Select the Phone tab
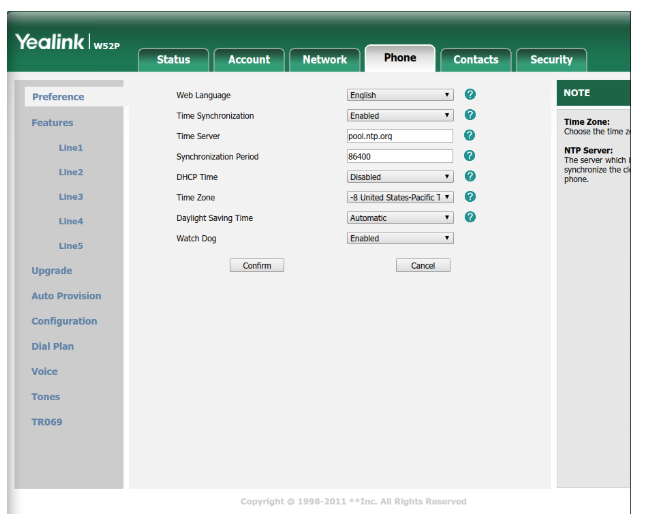The image size is (645, 520). pos(400,58)
